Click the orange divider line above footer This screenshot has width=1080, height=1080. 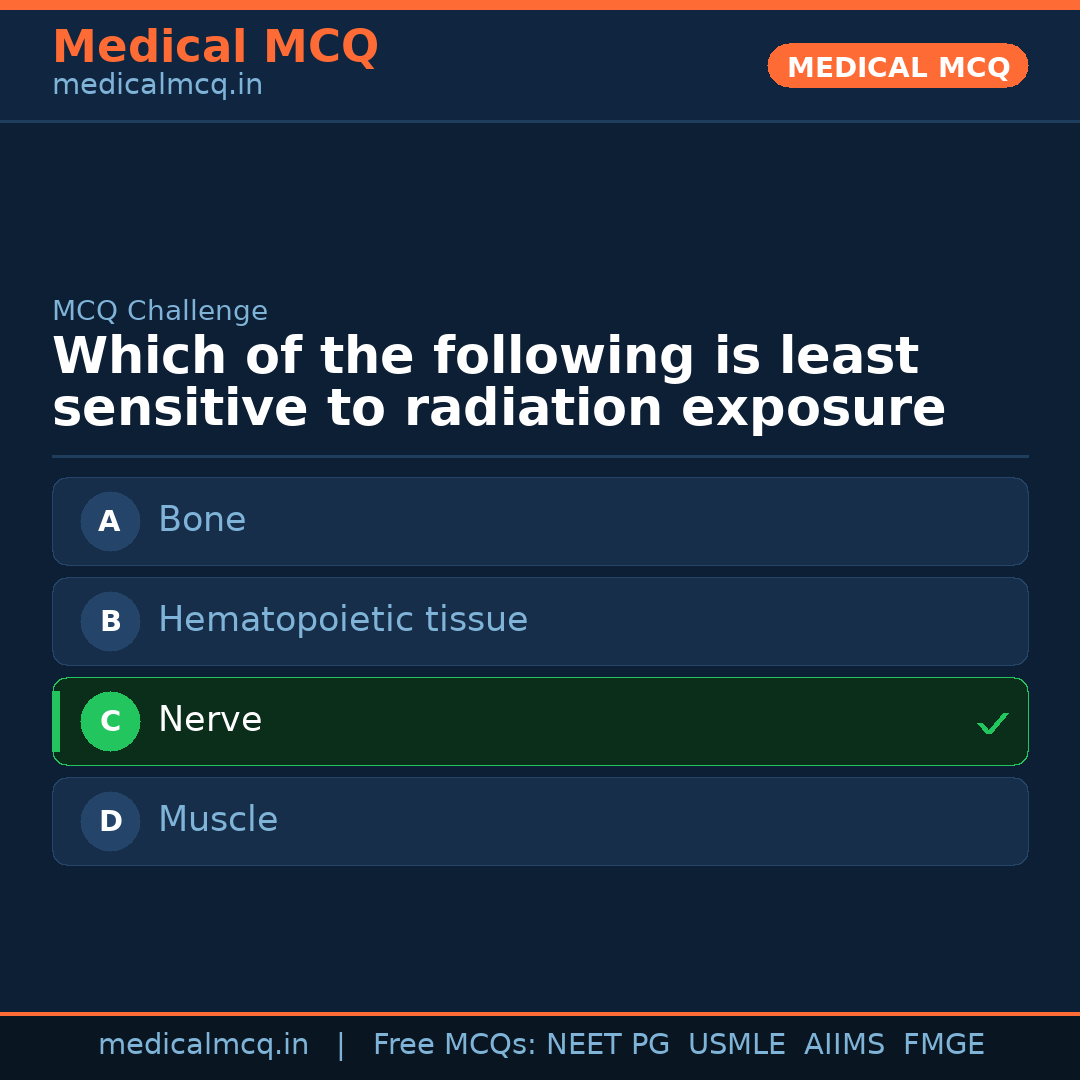pyautogui.click(x=540, y=1013)
